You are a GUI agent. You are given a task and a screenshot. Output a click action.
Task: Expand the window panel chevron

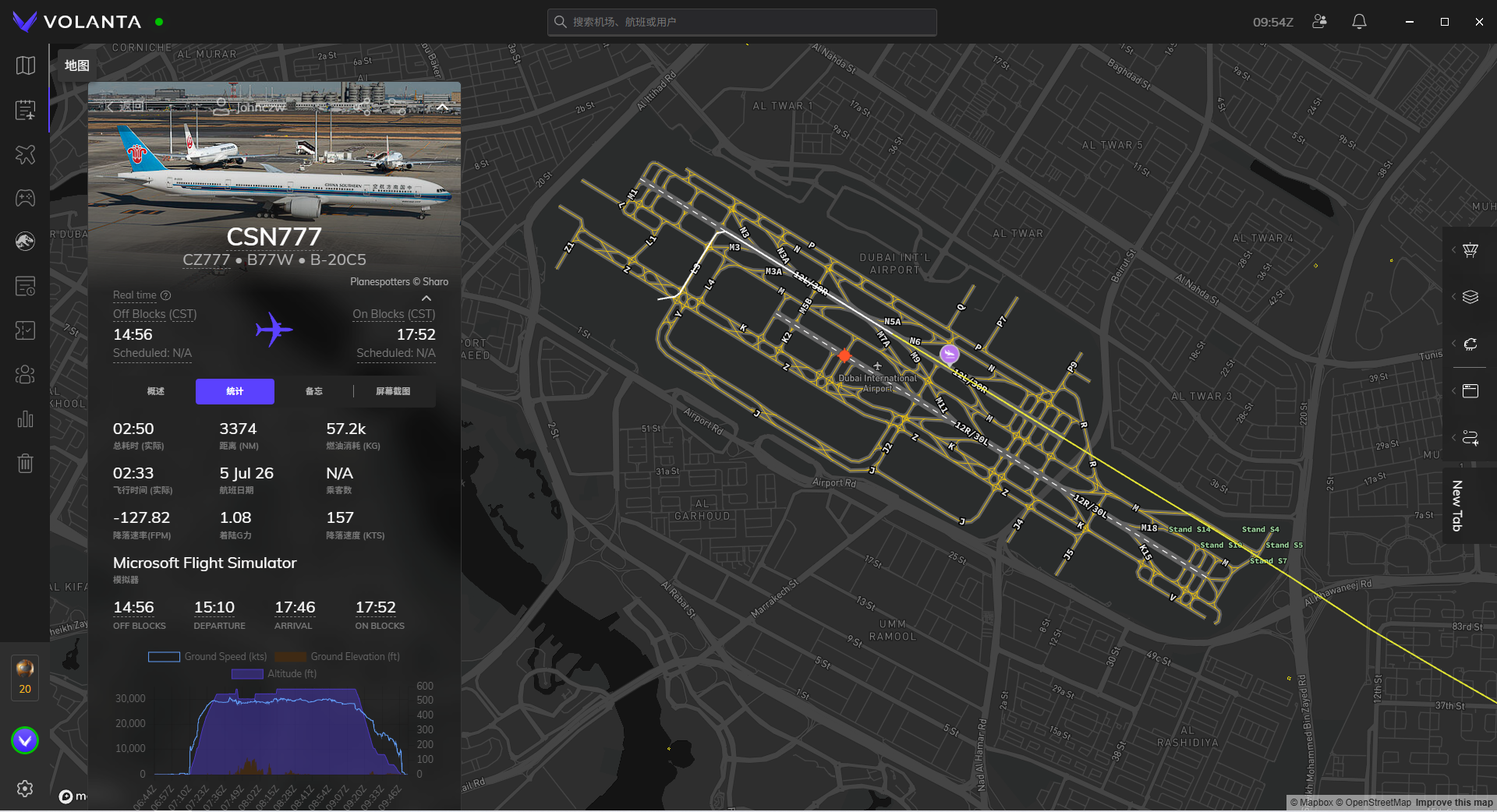pos(1453,390)
